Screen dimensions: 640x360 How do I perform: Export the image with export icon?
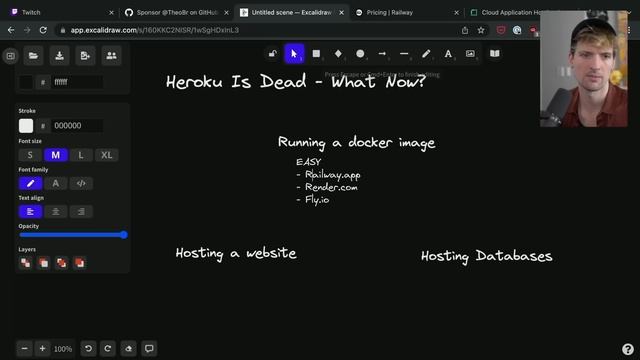point(85,56)
